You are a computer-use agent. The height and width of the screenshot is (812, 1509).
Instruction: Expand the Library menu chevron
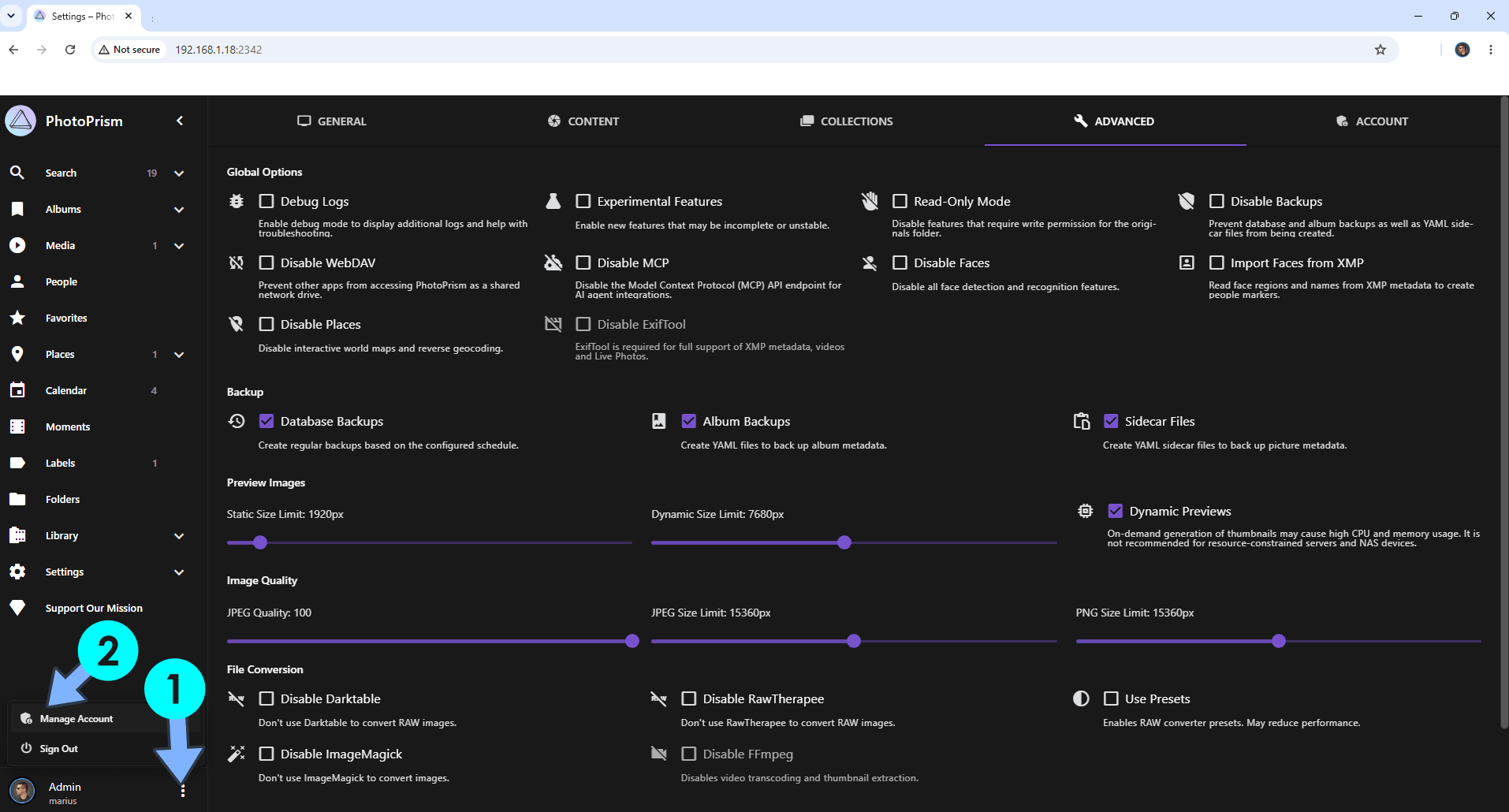(x=179, y=536)
